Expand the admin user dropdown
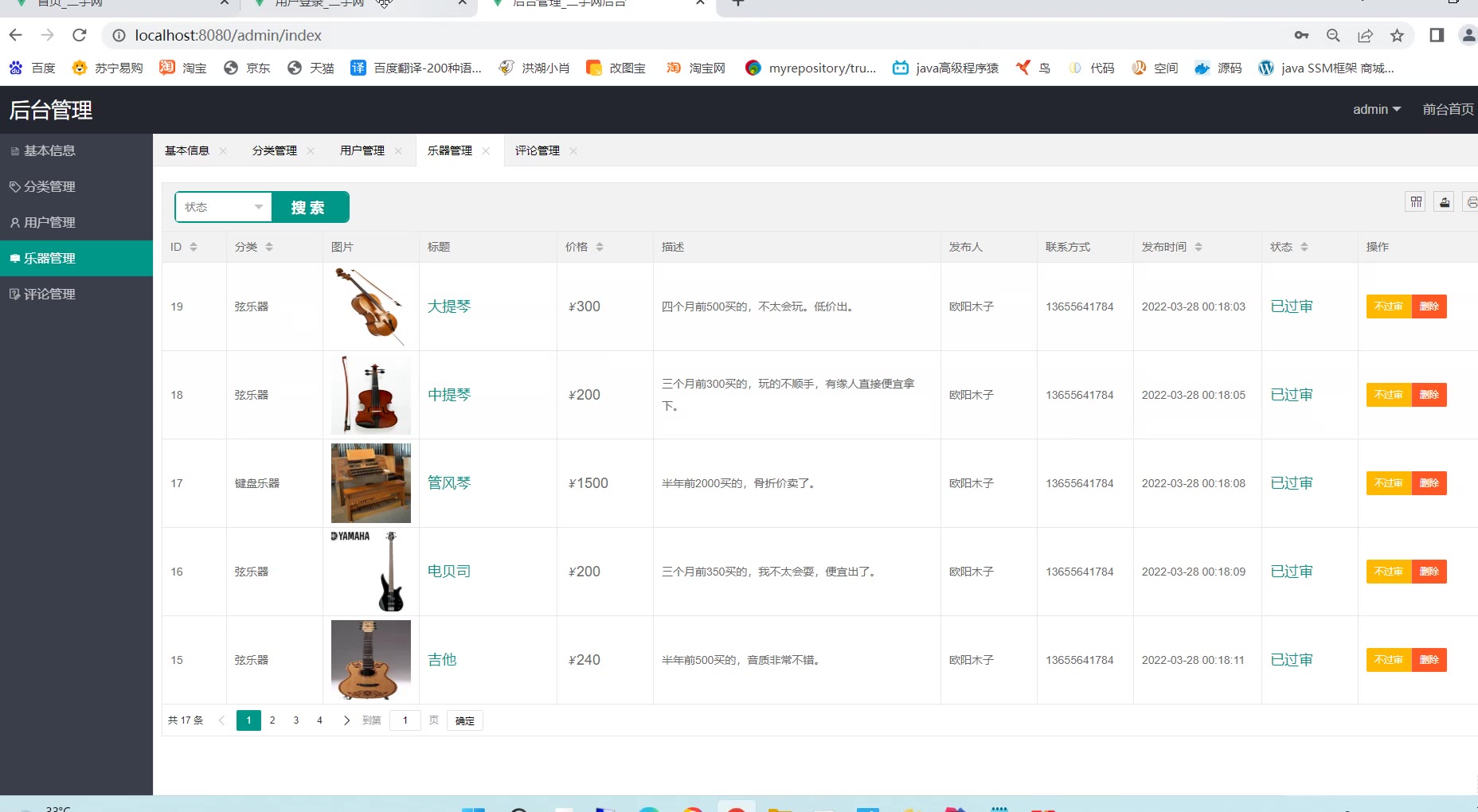The image size is (1478, 812). pos(1377,110)
